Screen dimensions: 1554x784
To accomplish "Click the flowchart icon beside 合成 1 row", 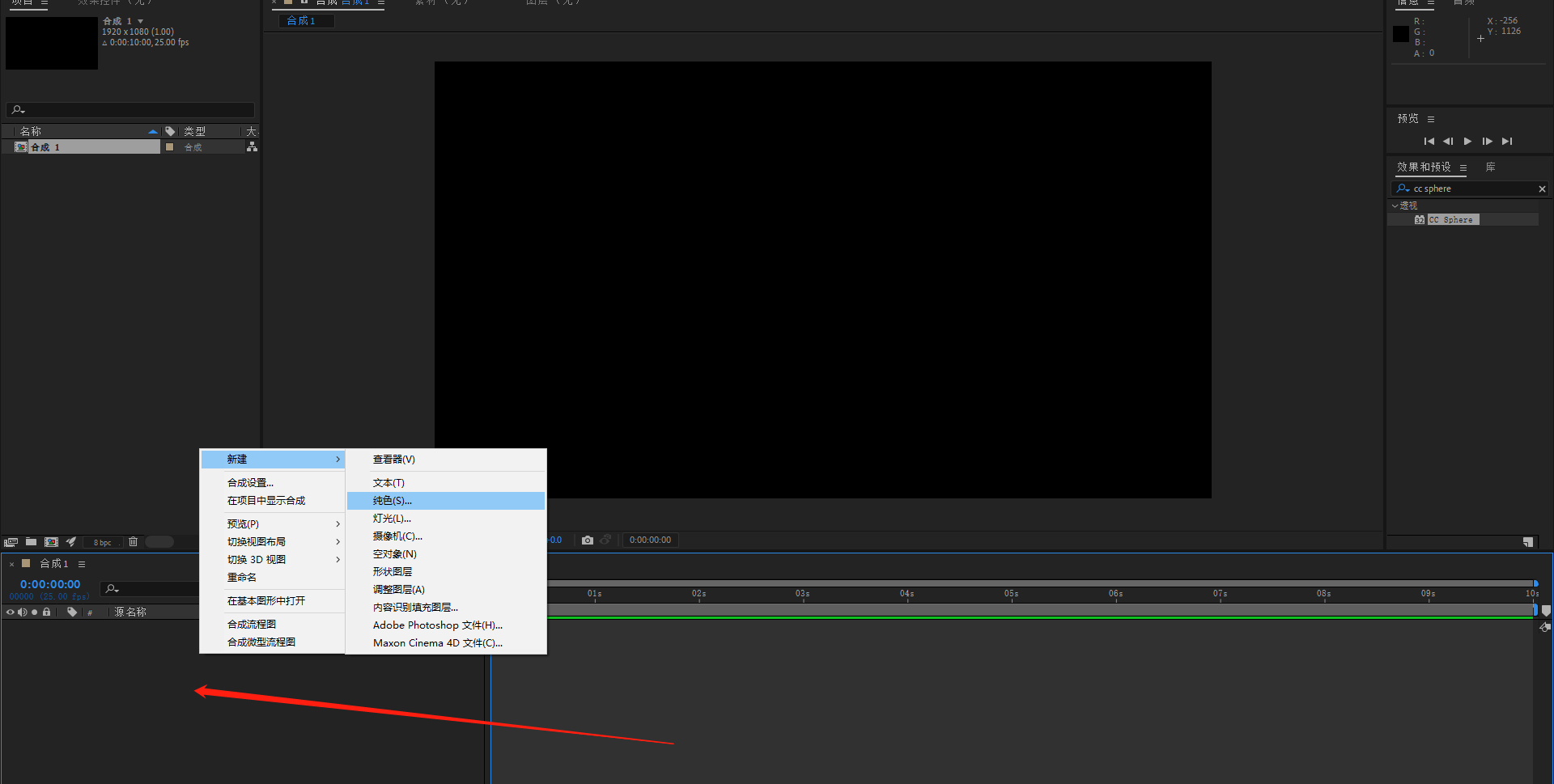I will point(252,146).
